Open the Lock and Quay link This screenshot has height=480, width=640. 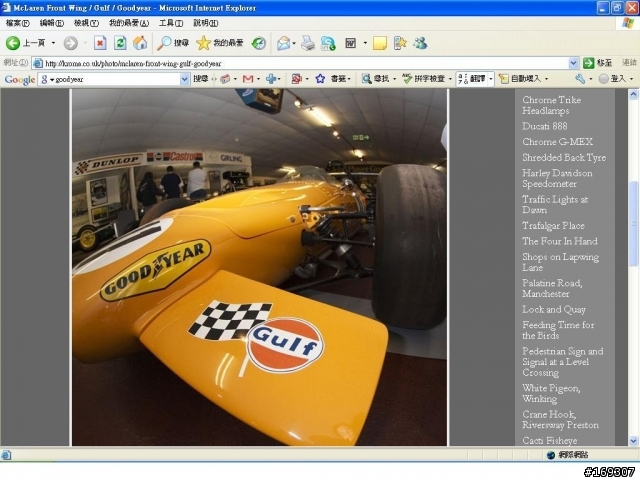click(x=553, y=309)
